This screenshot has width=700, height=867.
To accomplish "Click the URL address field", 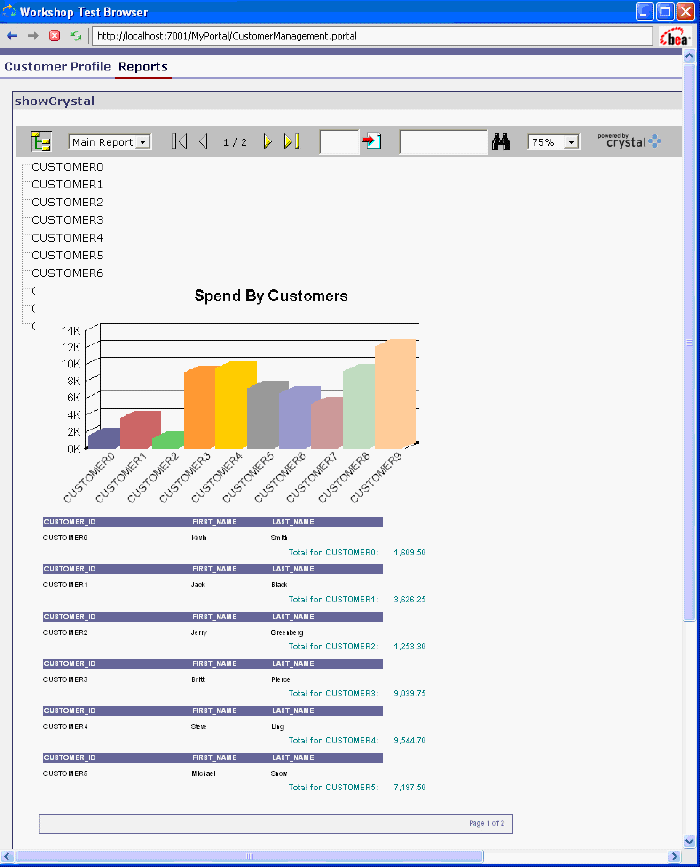I will (372, 36).
